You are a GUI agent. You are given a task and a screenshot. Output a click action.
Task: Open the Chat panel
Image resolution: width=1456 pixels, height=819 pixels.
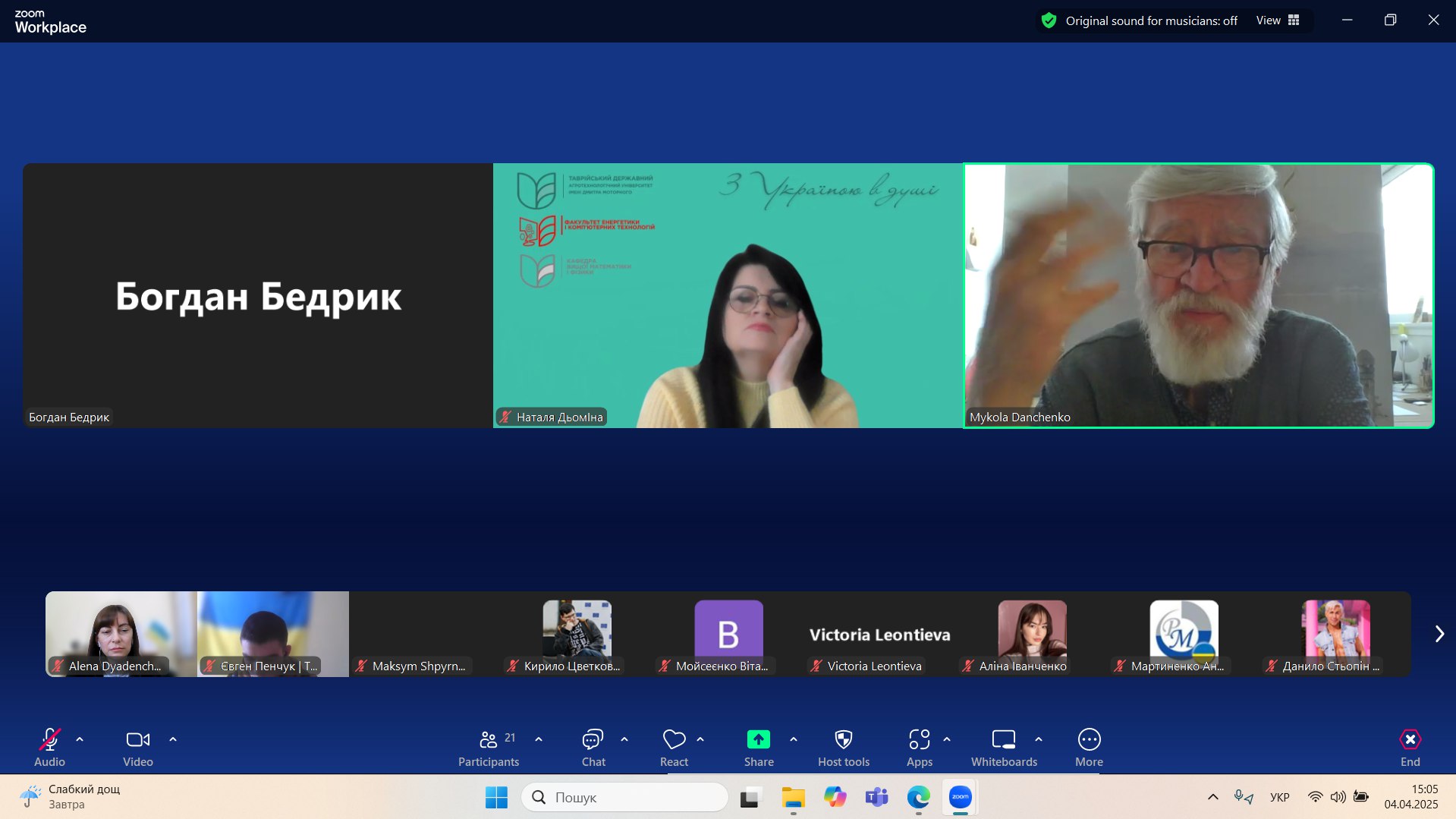click(593, 748)
